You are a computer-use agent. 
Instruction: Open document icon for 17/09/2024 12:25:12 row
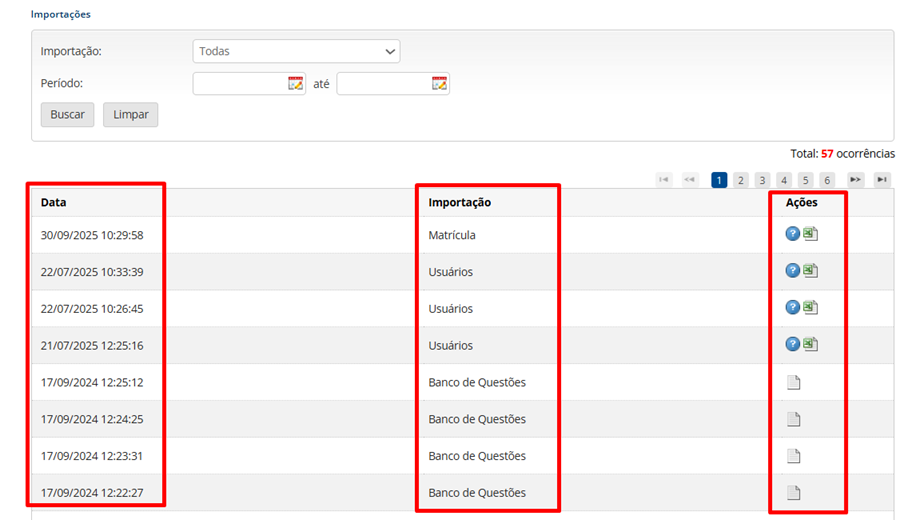click(x=794, y=383)
